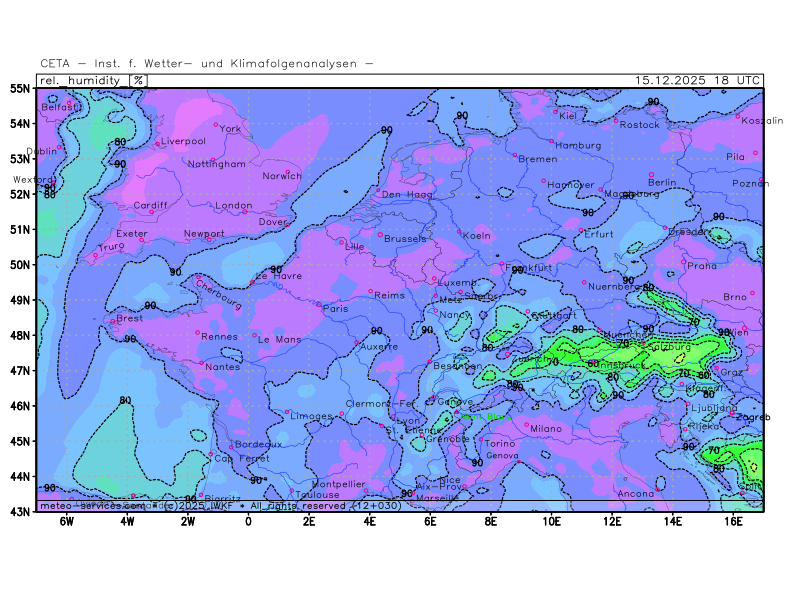
Task: Select the Limoges city label
Action: click(313, 416)
